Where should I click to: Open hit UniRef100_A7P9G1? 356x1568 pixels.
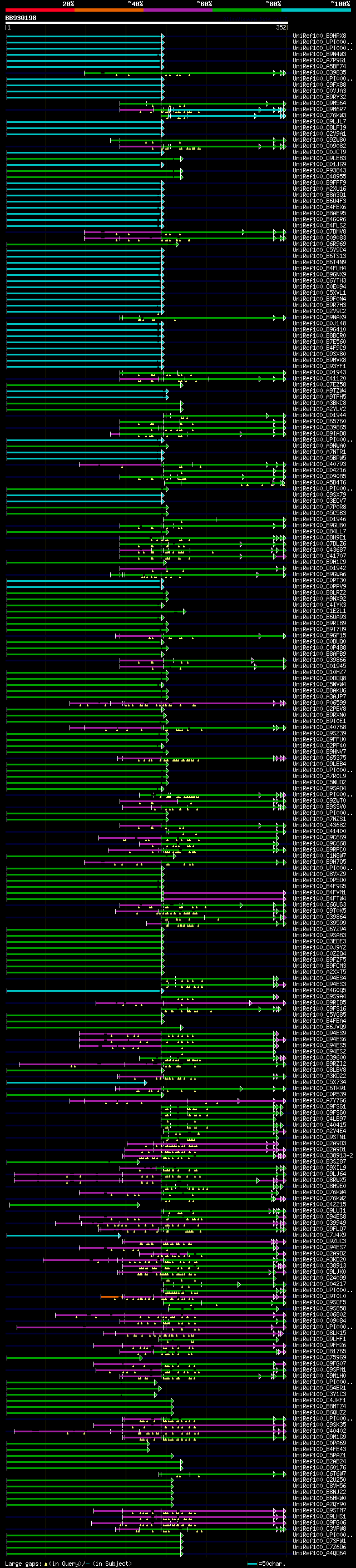319,60
